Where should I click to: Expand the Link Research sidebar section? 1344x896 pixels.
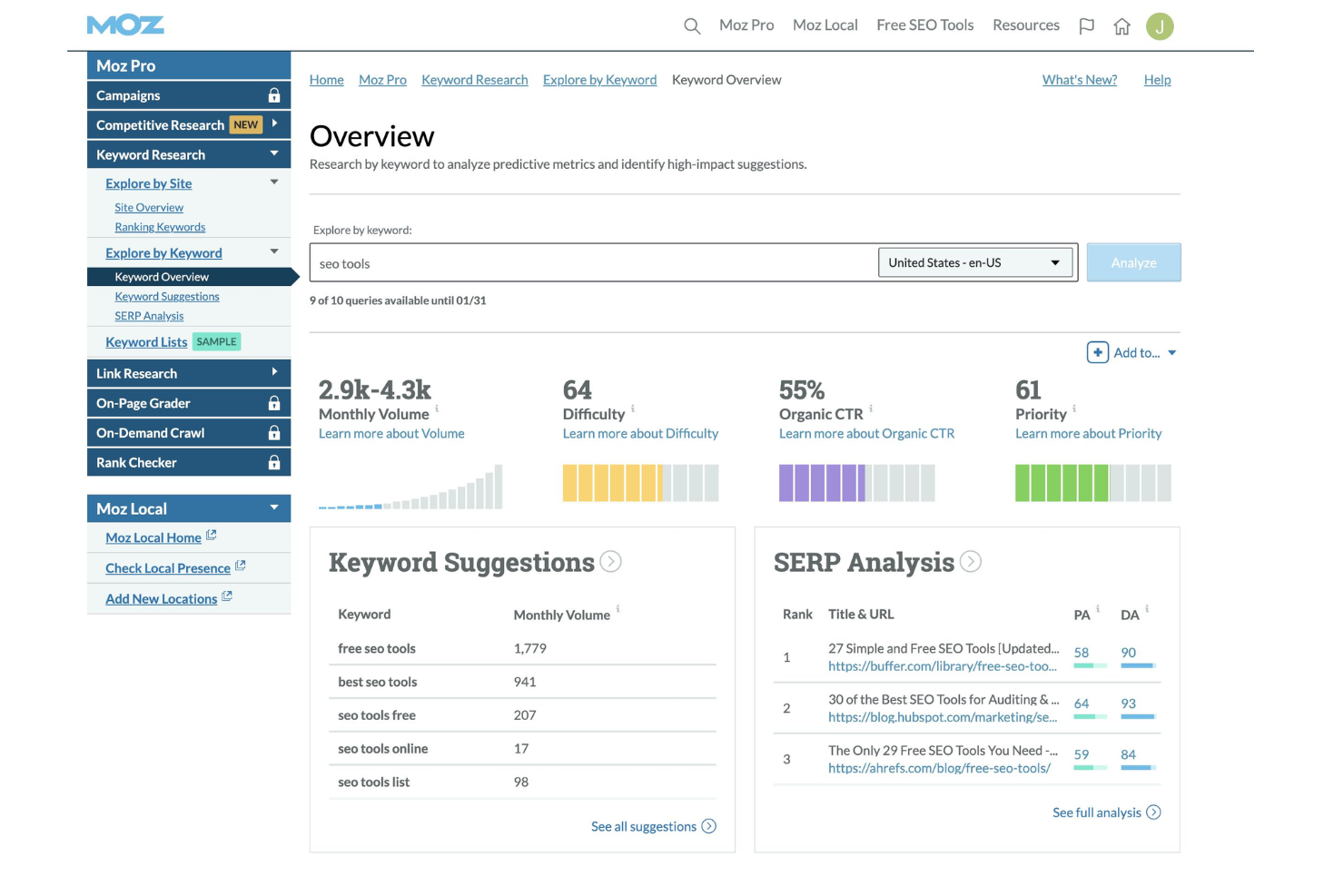[x=274, y=372]
